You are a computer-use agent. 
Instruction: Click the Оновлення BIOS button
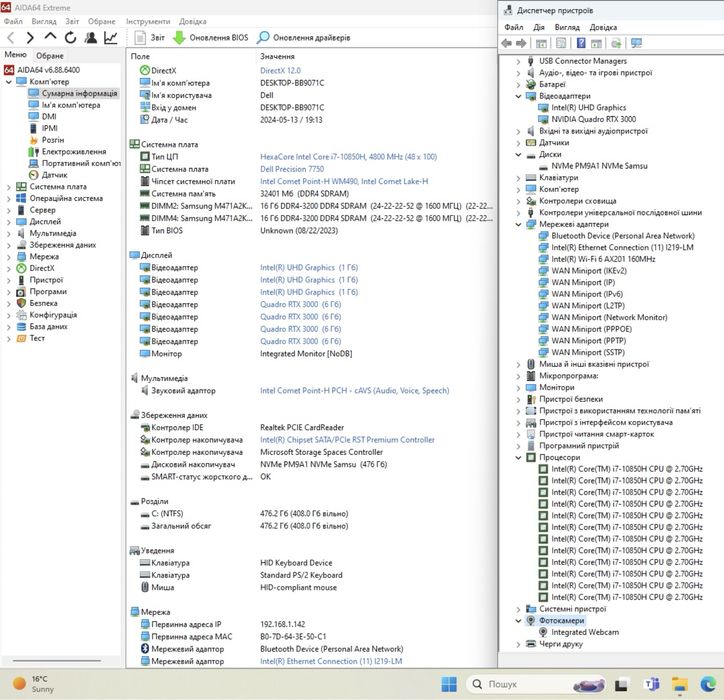(x=211, y=37)
